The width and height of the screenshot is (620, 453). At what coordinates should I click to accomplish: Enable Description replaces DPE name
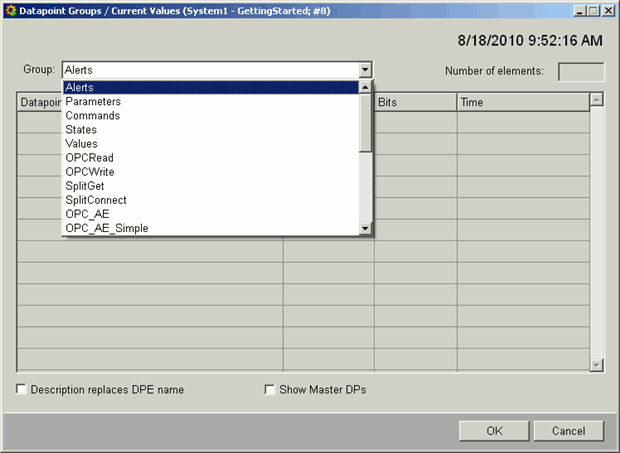[23, 390]
